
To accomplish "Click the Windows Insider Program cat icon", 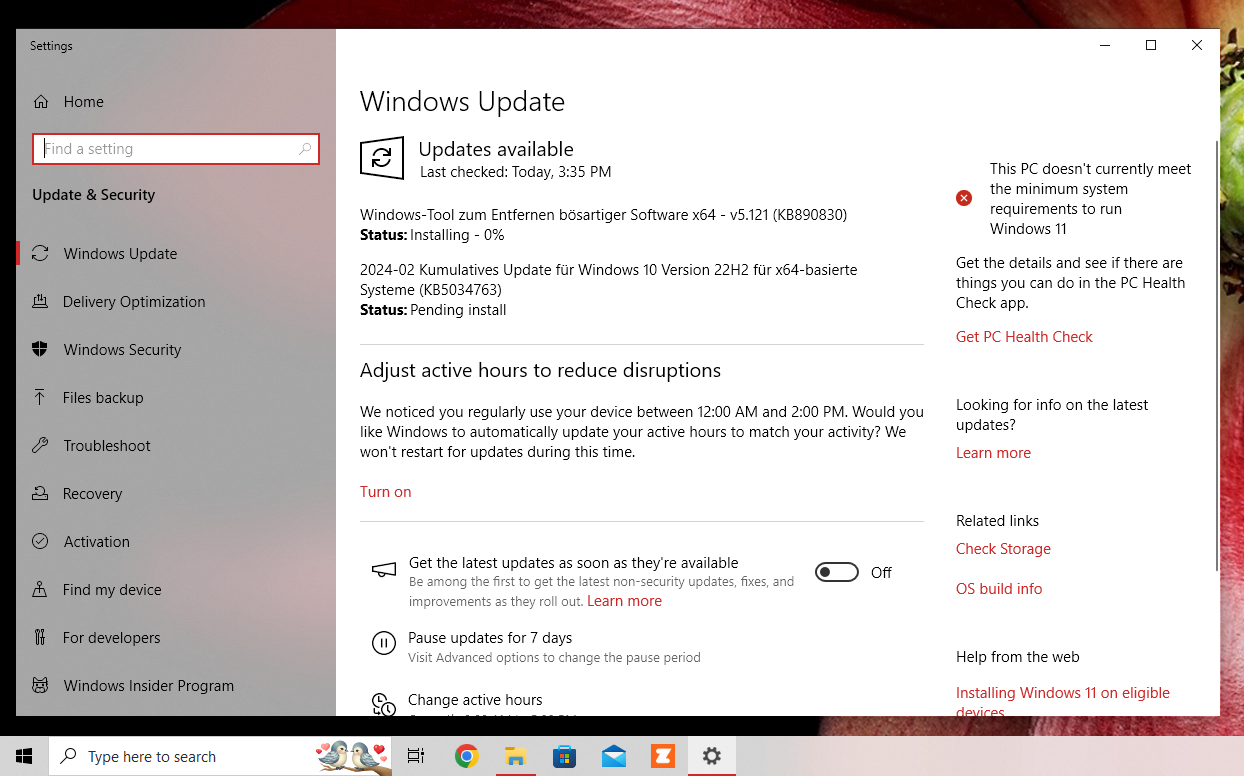I will point(40,686).
